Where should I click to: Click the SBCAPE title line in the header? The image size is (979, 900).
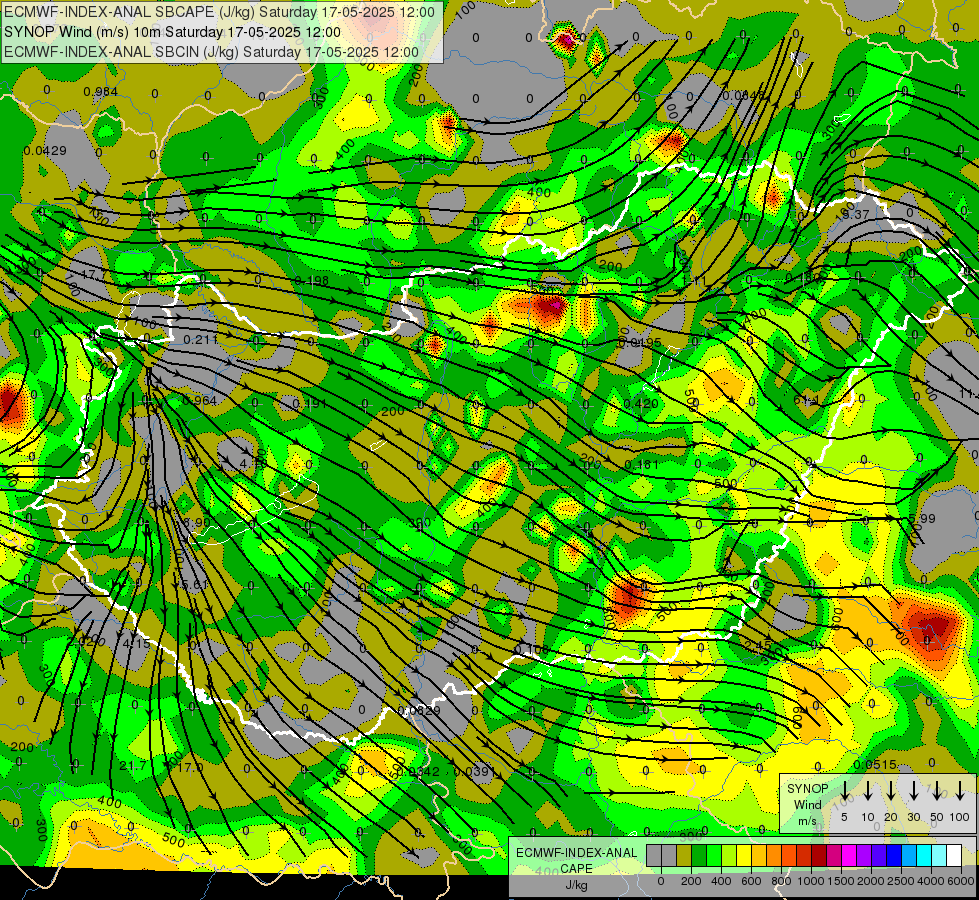click(x=219, y=12)
